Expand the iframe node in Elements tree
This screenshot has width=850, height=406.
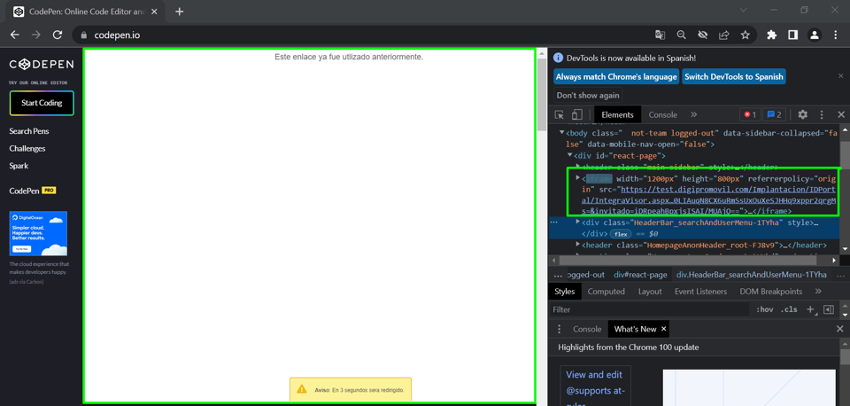point(578,178)
